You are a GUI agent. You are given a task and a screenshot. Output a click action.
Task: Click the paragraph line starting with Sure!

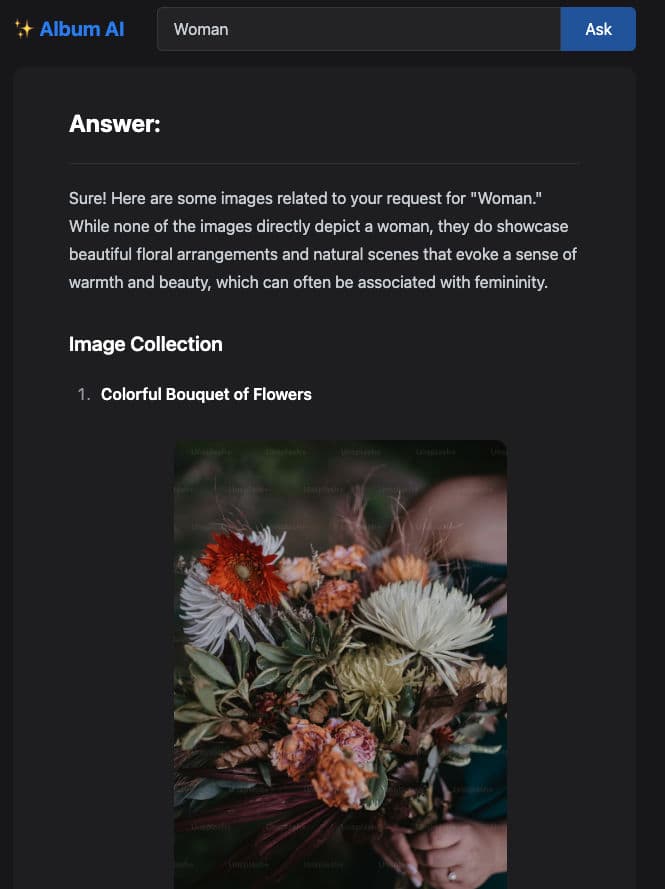pos(305,198)
